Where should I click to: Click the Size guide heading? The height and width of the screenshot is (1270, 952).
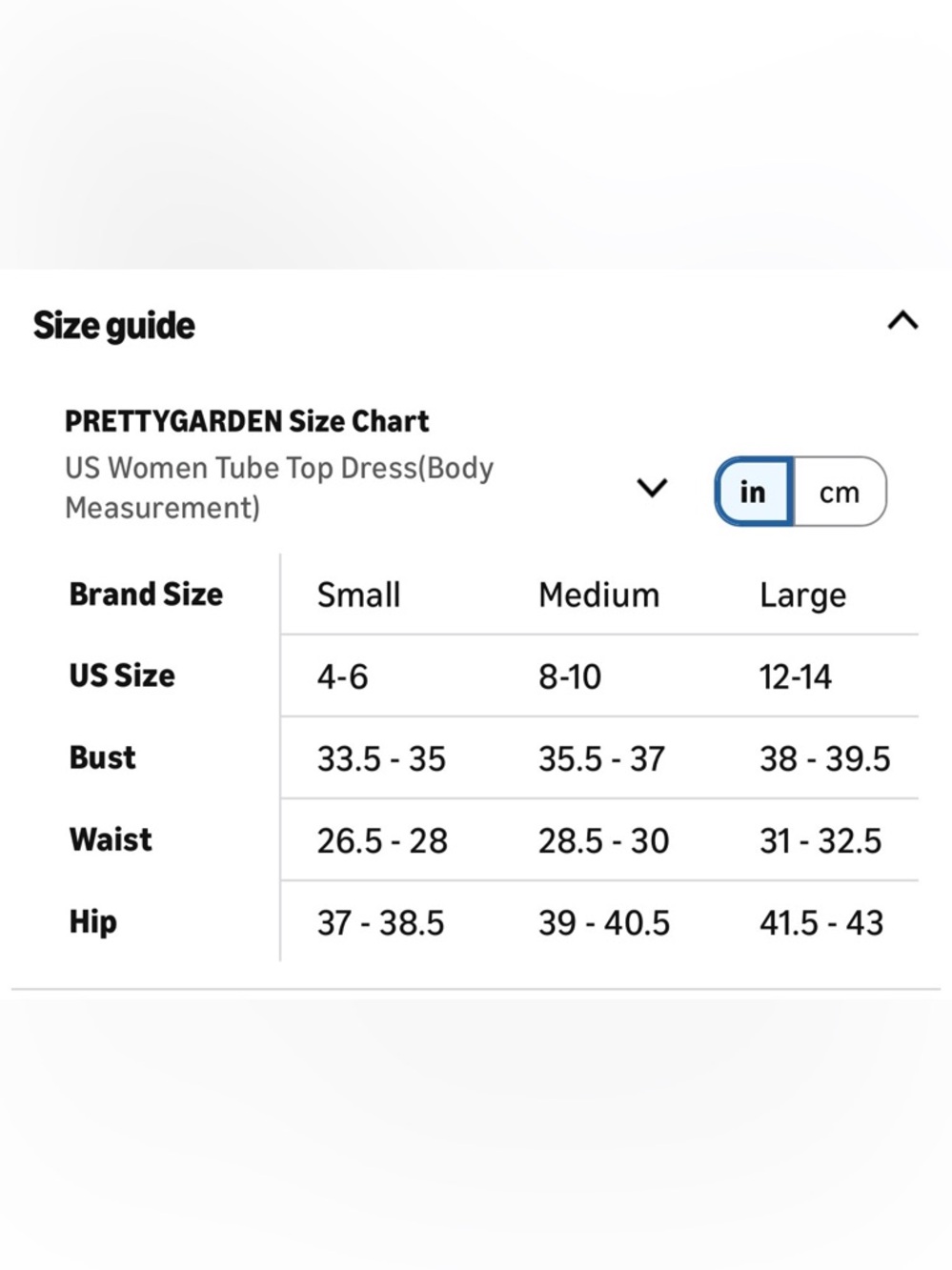point(114,326)
